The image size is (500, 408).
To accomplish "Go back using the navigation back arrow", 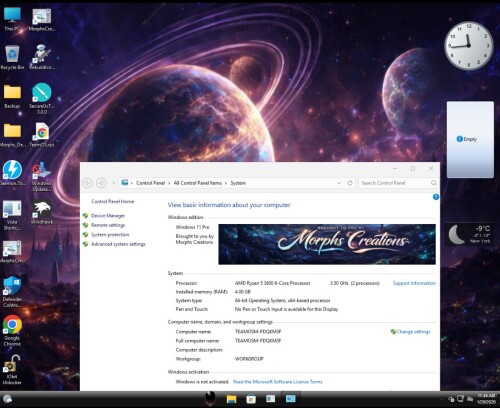I will (x=88, y=183).
